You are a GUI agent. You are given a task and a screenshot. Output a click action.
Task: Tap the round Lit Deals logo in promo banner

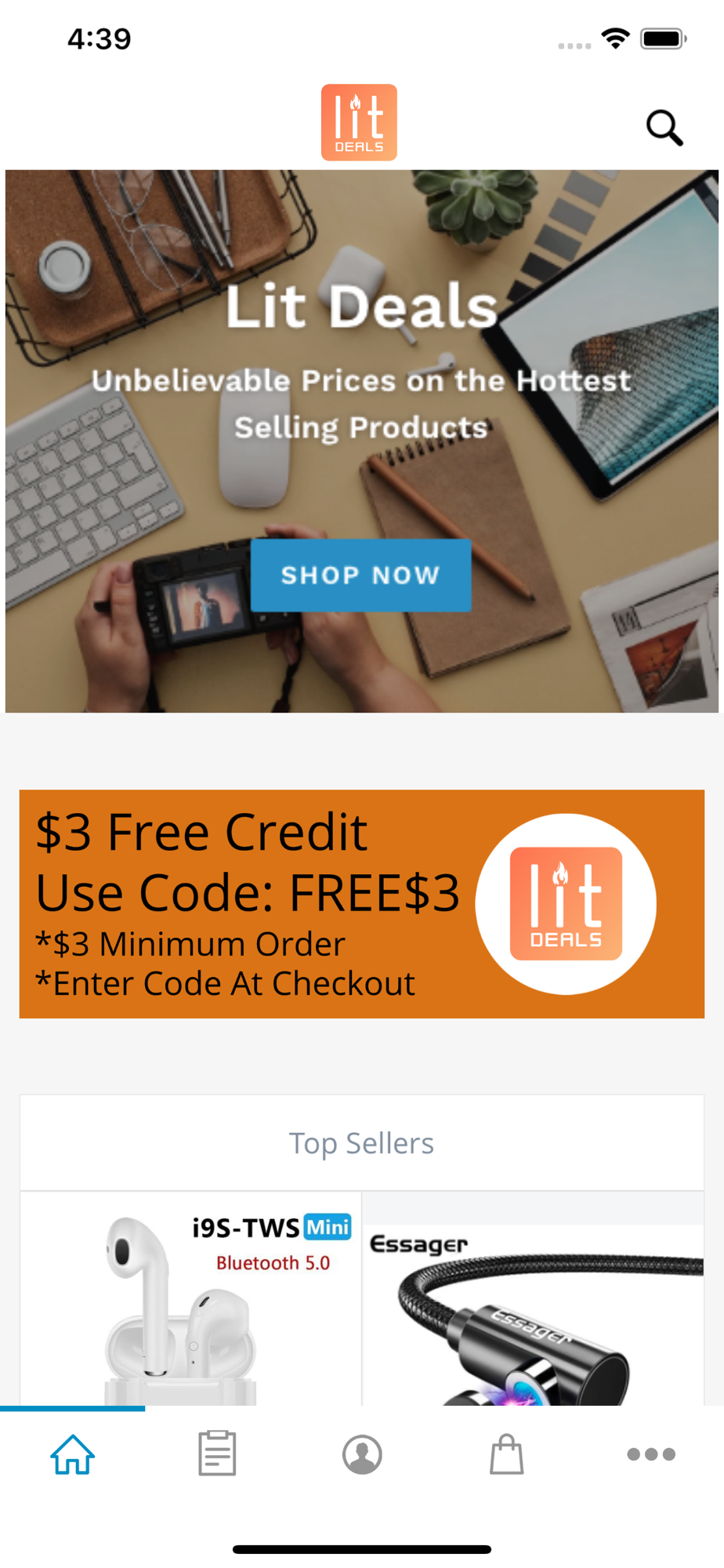[566, 904]
